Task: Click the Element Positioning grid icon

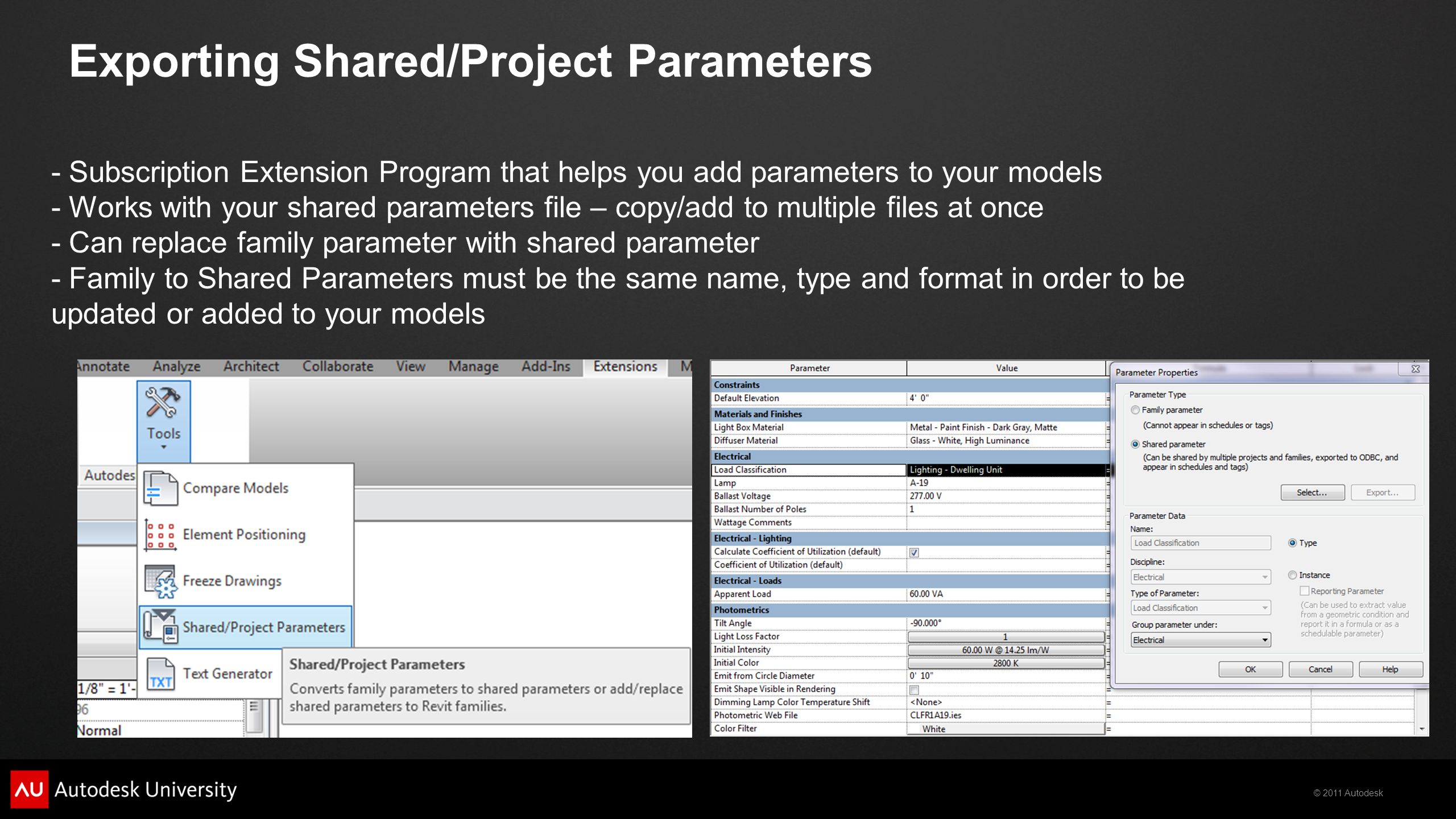Action: point(160,535)
